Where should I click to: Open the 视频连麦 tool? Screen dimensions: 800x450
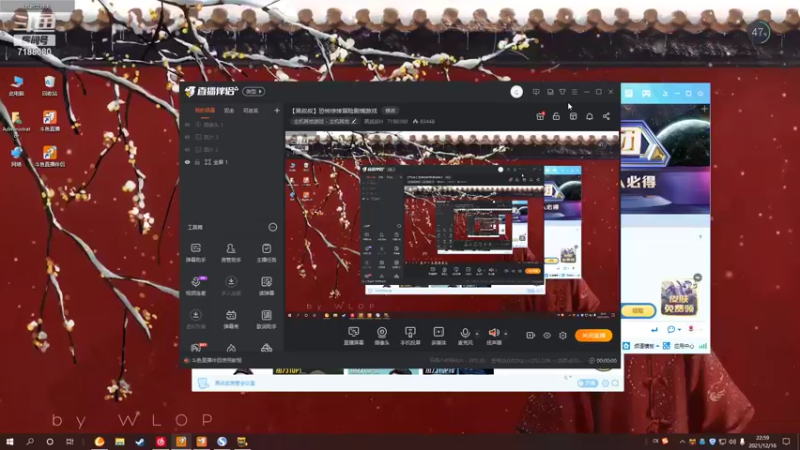(x=195, y=286)
